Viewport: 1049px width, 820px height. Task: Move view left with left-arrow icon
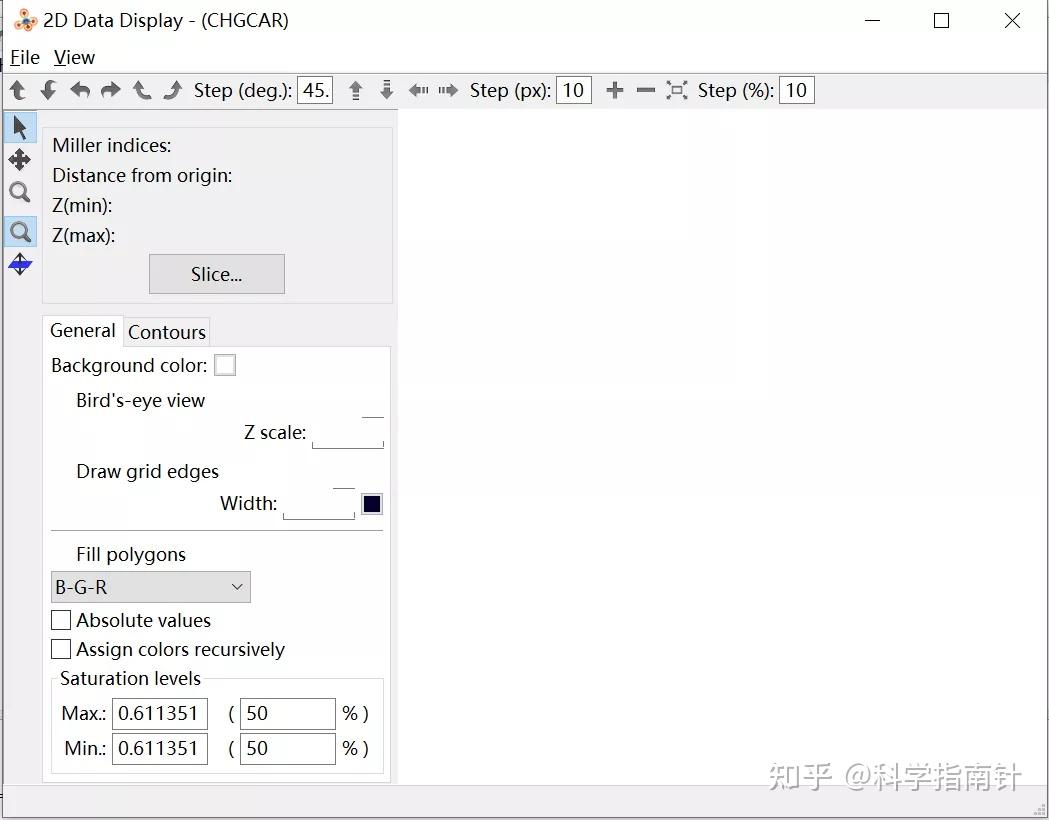pos(418,90)
